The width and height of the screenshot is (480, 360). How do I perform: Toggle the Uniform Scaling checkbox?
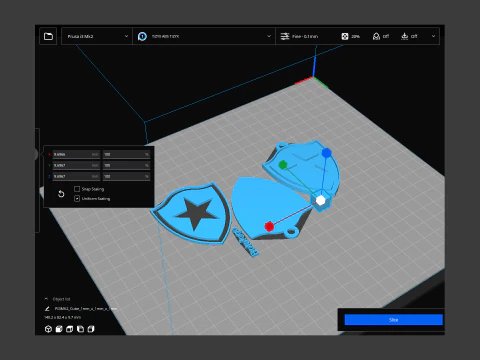[77, 198]
